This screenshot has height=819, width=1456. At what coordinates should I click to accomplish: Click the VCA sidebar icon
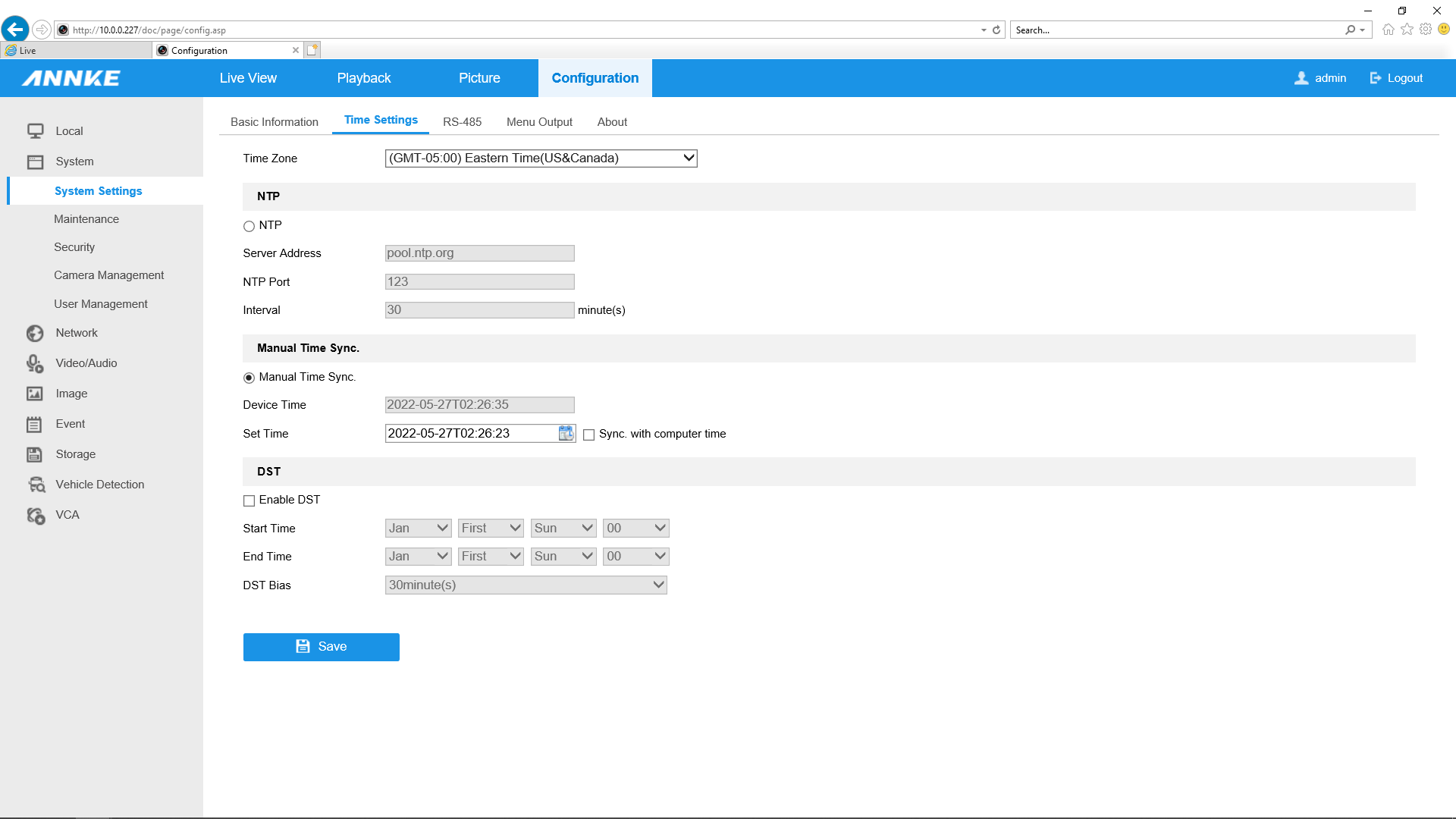click(x=35, y=515)
